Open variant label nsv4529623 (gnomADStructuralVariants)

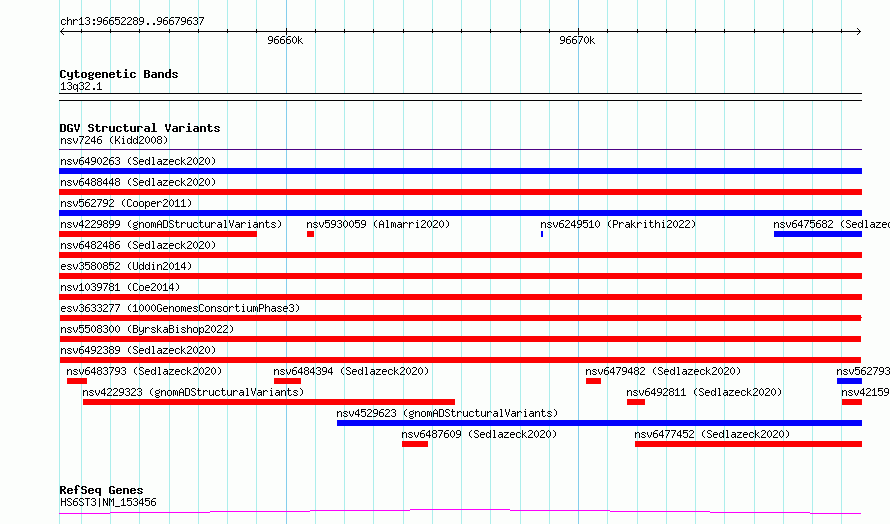point(447,413)
